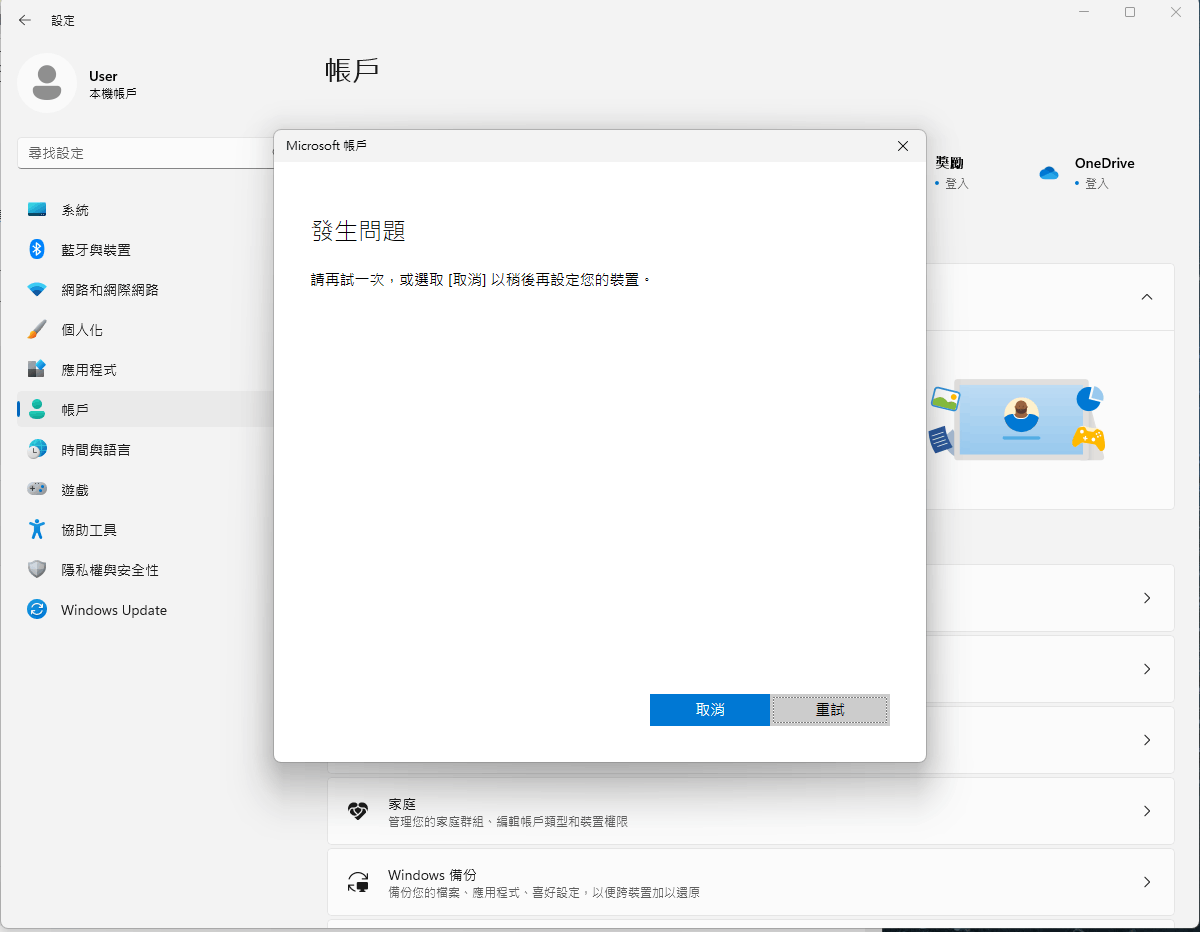Screen dimensions: 1200x932
Task: Select the 時間與語言 globe clock icon
Action: [x=37, y=450]
